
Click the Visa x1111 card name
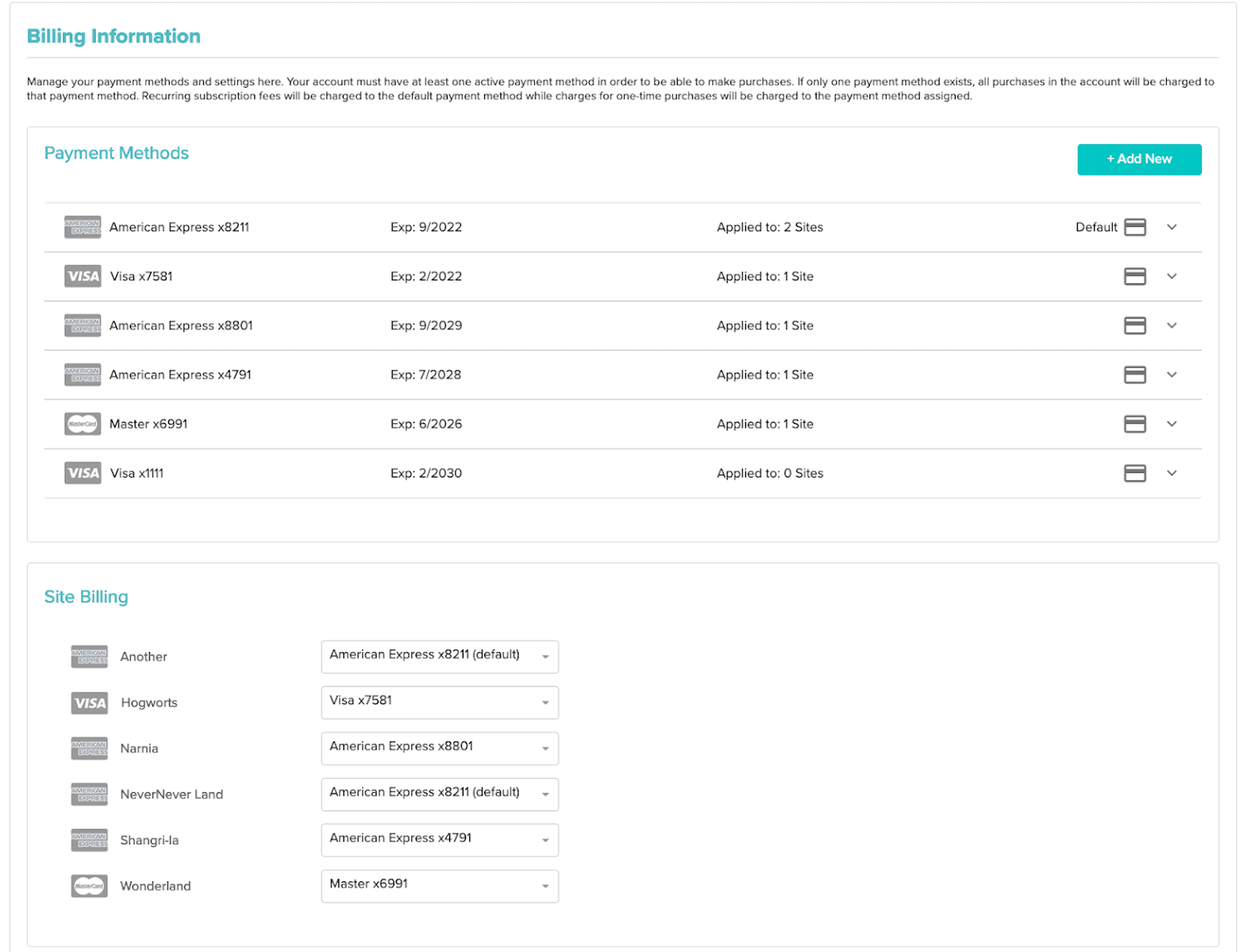137,473
